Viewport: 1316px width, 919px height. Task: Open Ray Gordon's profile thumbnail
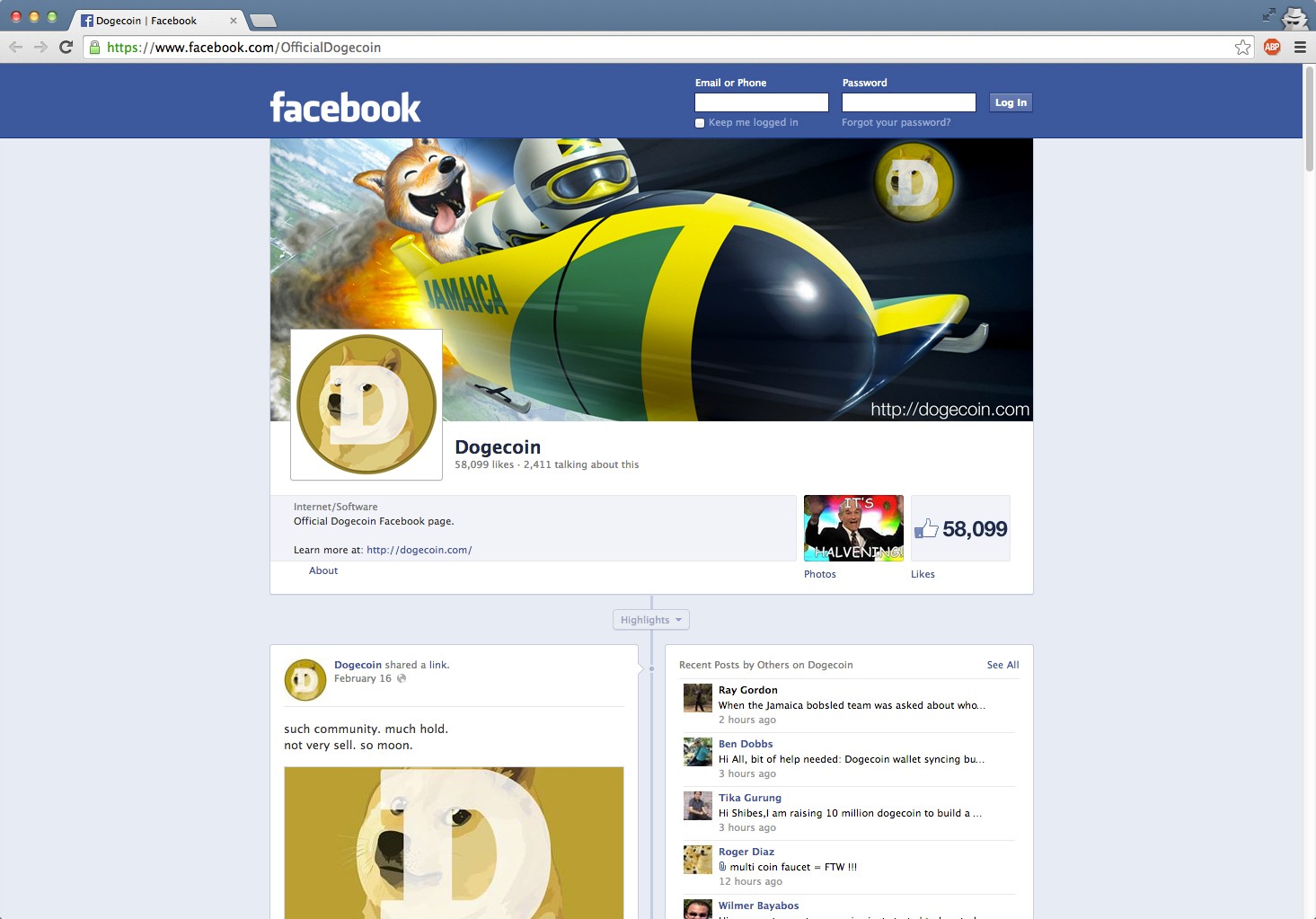point(698,698)
